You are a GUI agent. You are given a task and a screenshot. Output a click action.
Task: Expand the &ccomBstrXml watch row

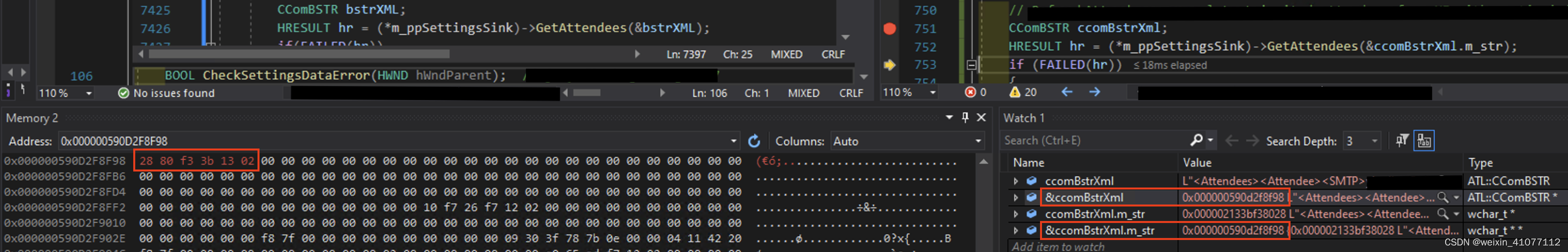tap(1015, 197)
